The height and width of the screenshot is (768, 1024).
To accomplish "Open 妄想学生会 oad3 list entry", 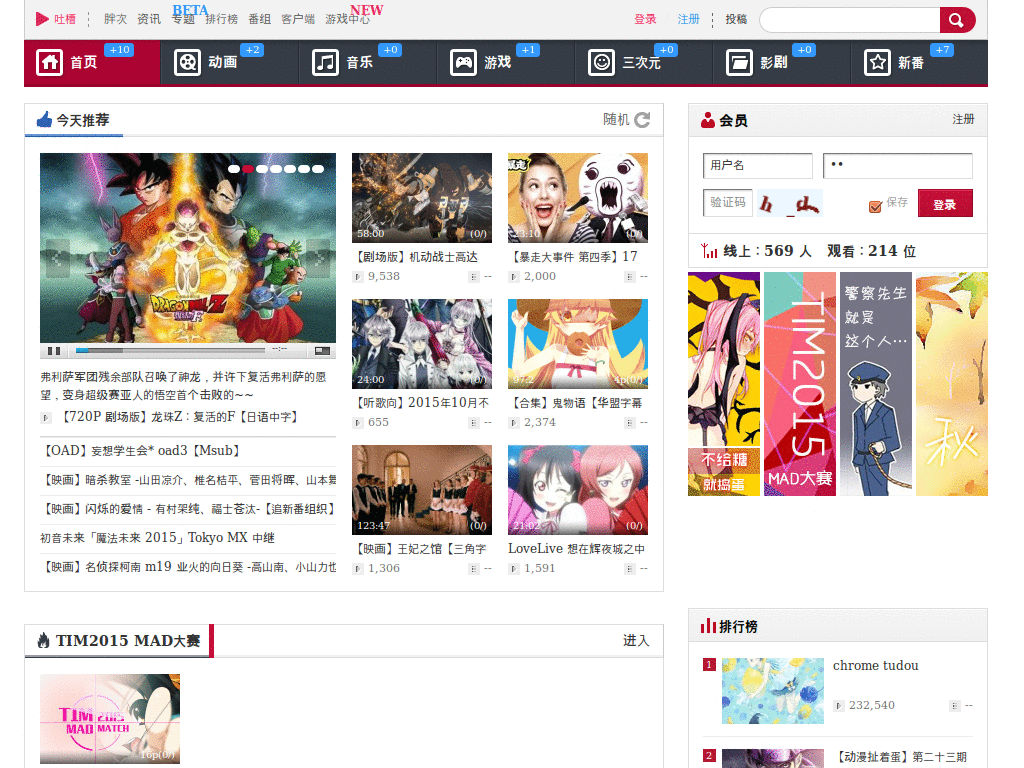I will (x=142, y=451).
